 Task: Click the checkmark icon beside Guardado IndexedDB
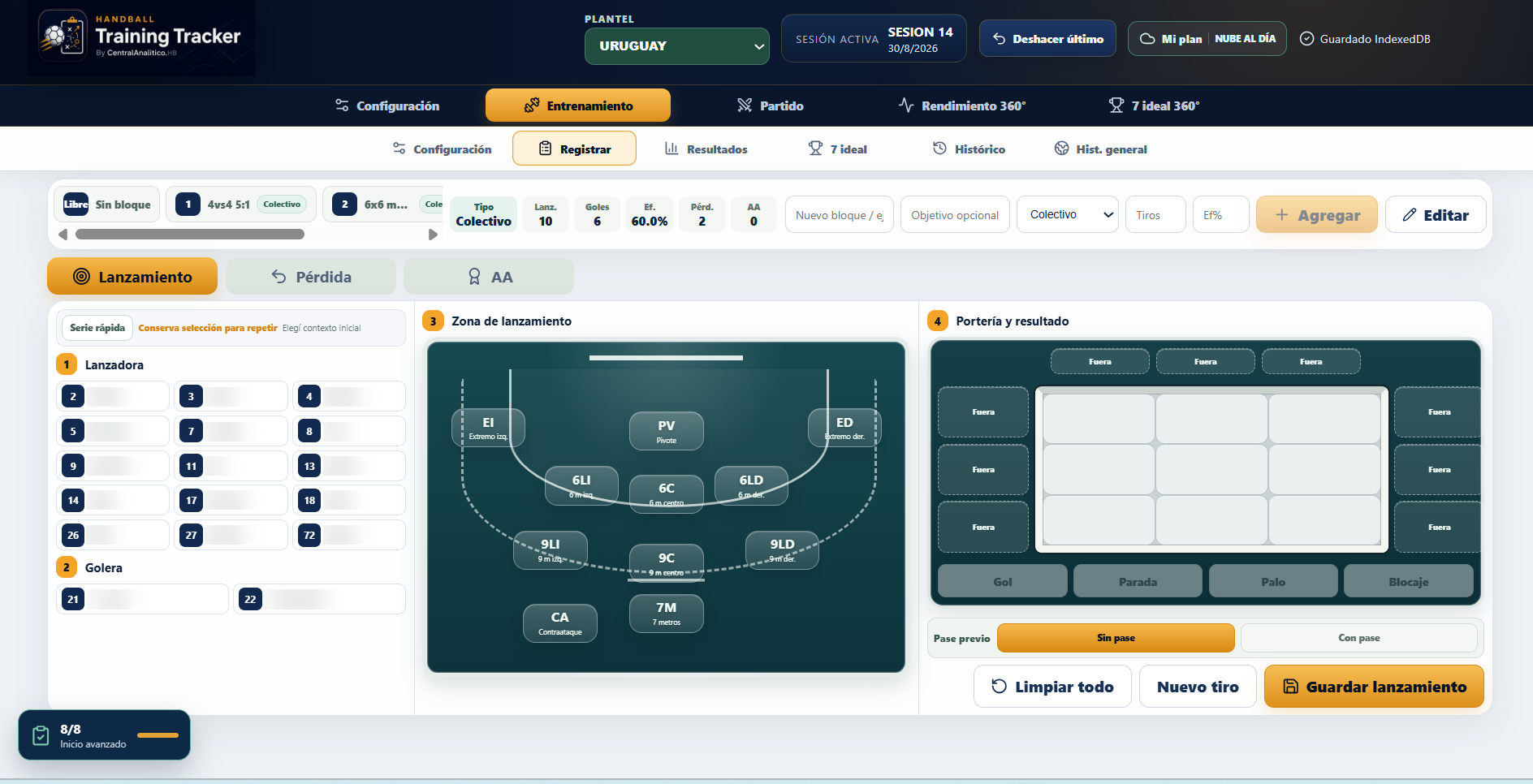[x=1306, y=39]
